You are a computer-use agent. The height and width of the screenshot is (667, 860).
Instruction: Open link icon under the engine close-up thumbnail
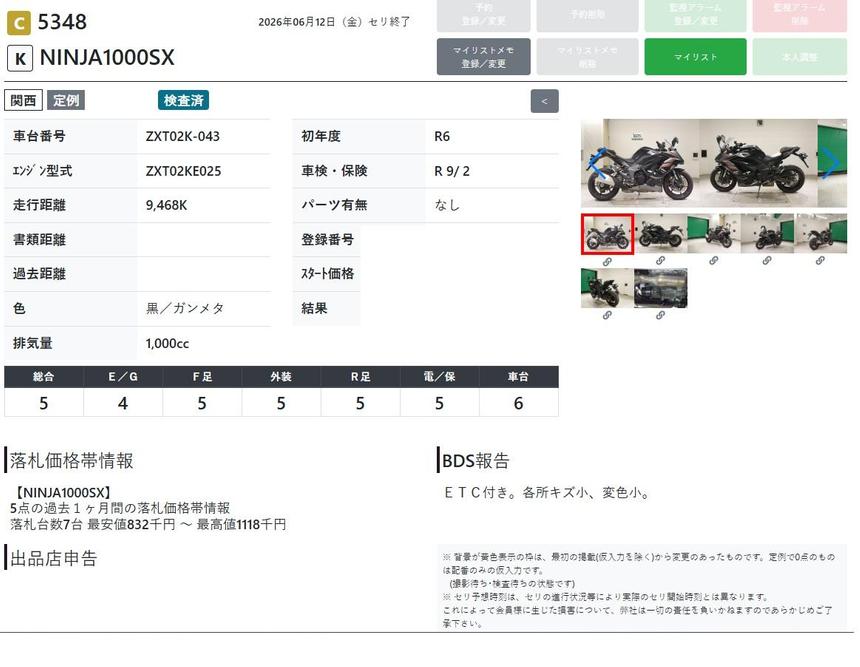tap(660, 315)
